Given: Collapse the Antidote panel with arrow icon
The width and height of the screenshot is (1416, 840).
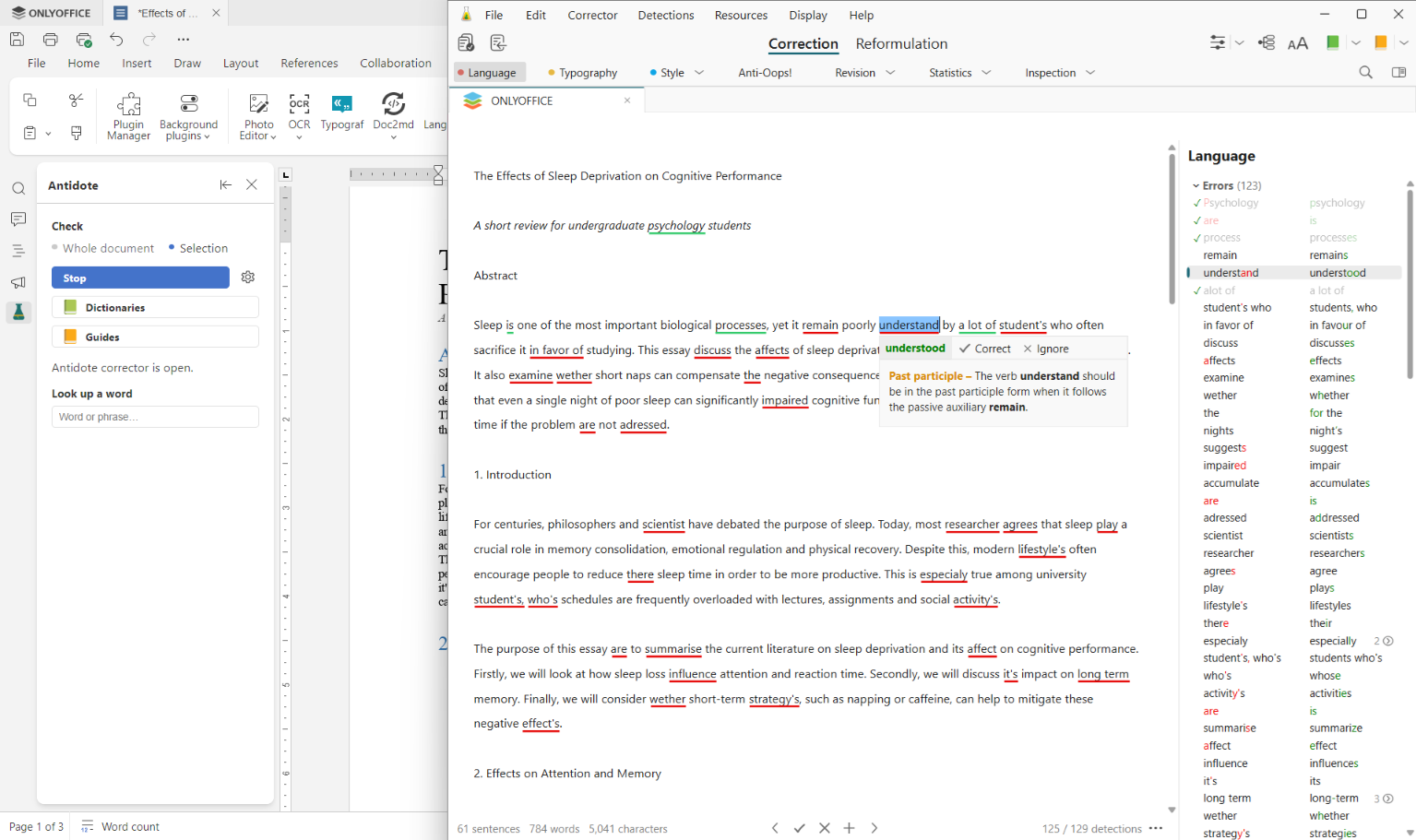Looking at the screenshot, I should click(225, 184).
